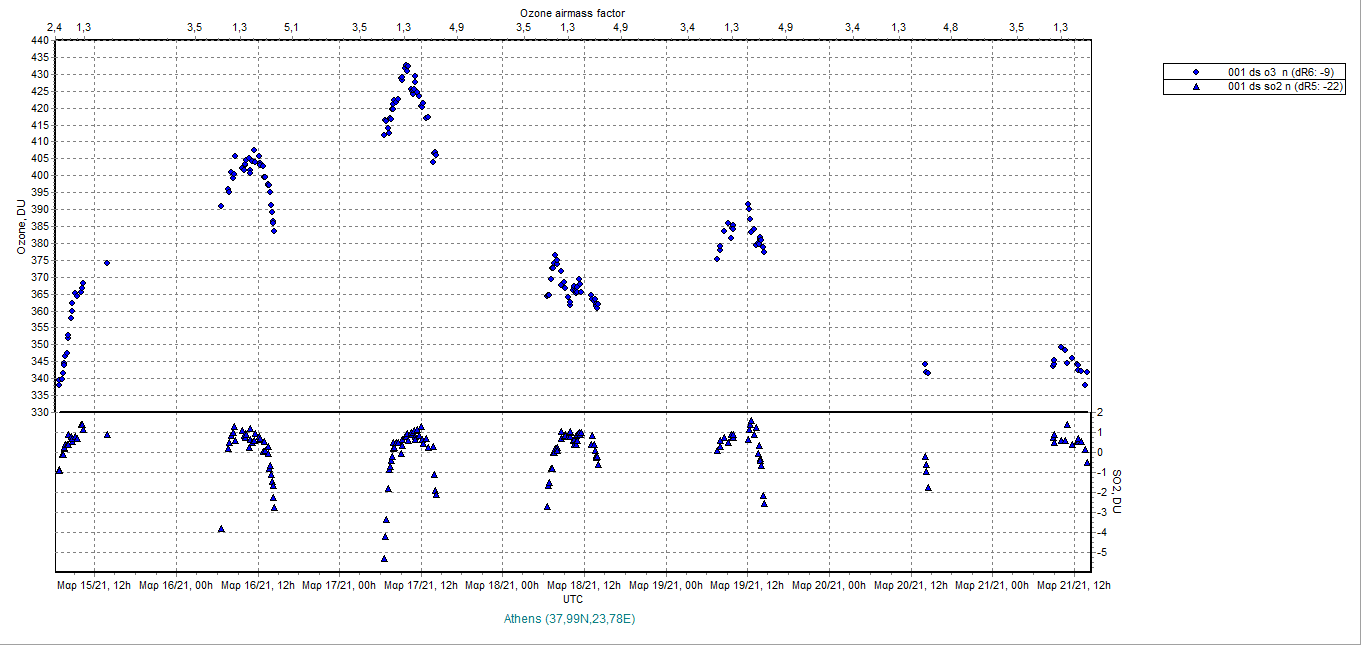
Task: Click the blue diamond legend marker for o3
Action: point(1196,72)
